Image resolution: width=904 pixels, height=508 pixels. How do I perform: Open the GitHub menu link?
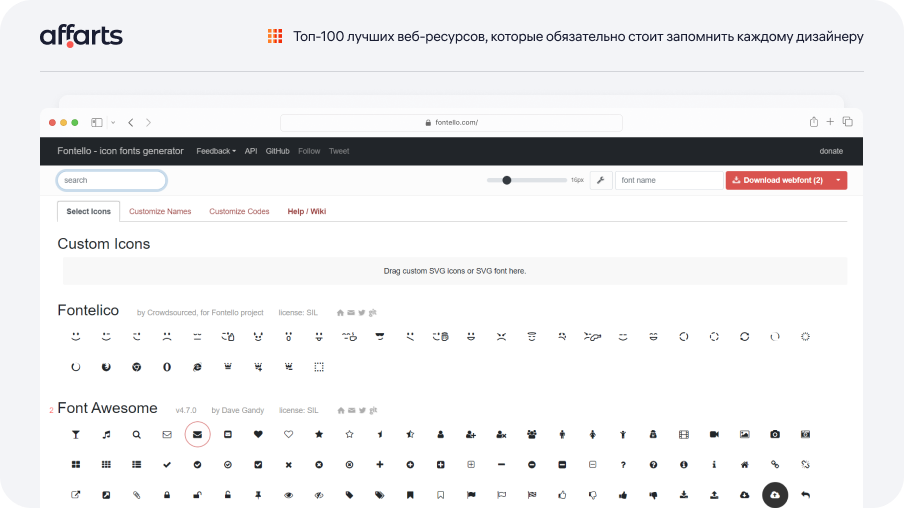tap(277, 151)
